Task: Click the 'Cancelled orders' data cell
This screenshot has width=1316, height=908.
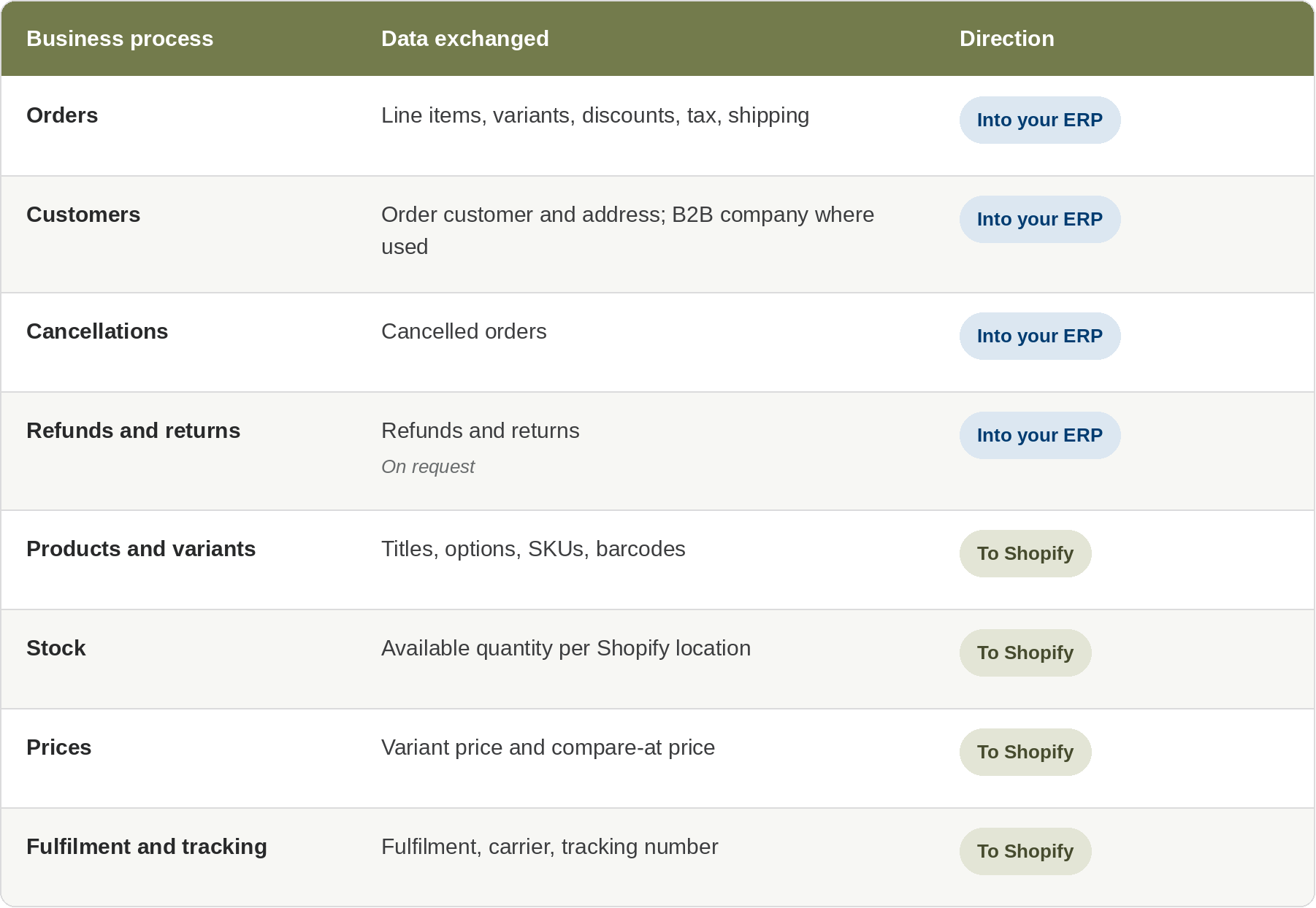Action: [464, 331]
